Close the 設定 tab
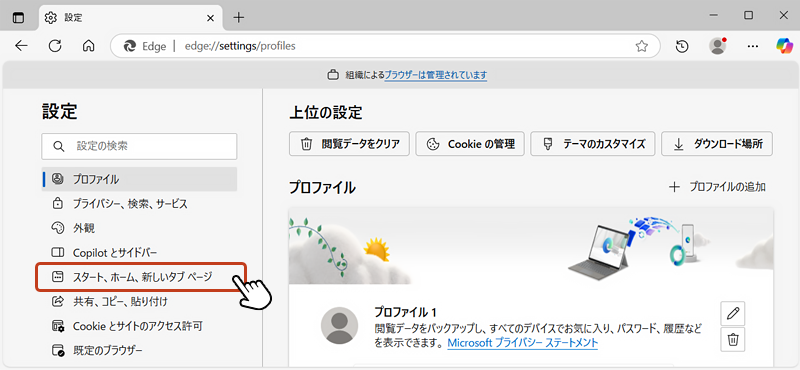The height and width of the screenshot is (370, 800). coord(210,18)
